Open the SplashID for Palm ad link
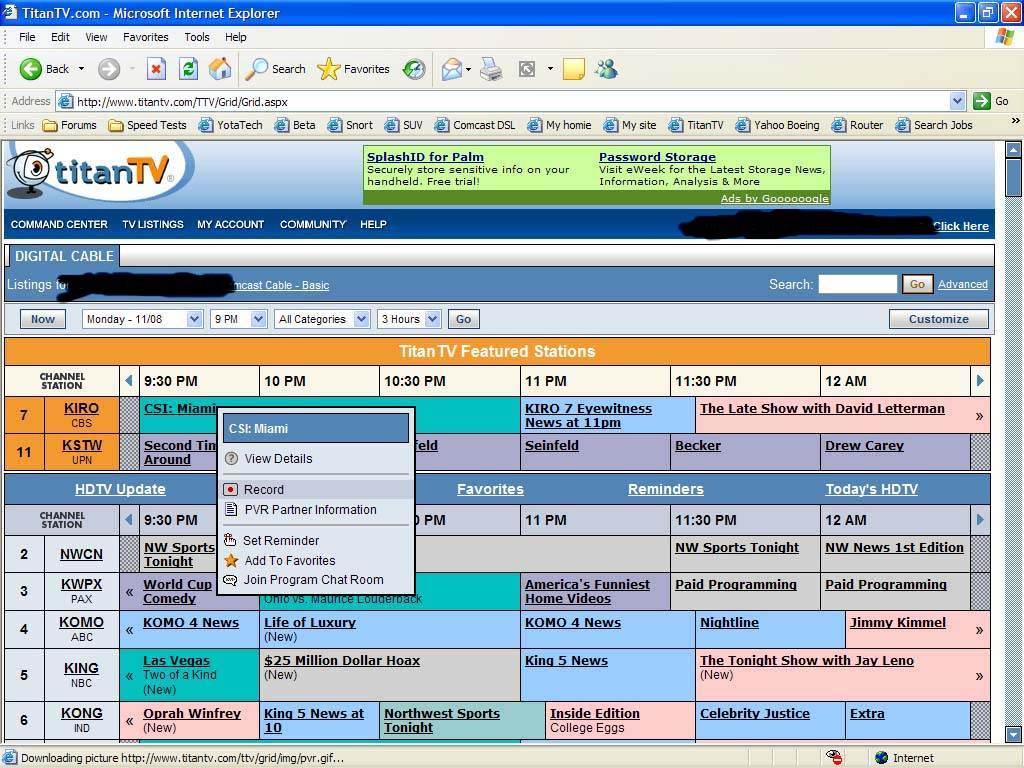The width and height of the screenshot is (1024, 768). (x=425, y=157)
